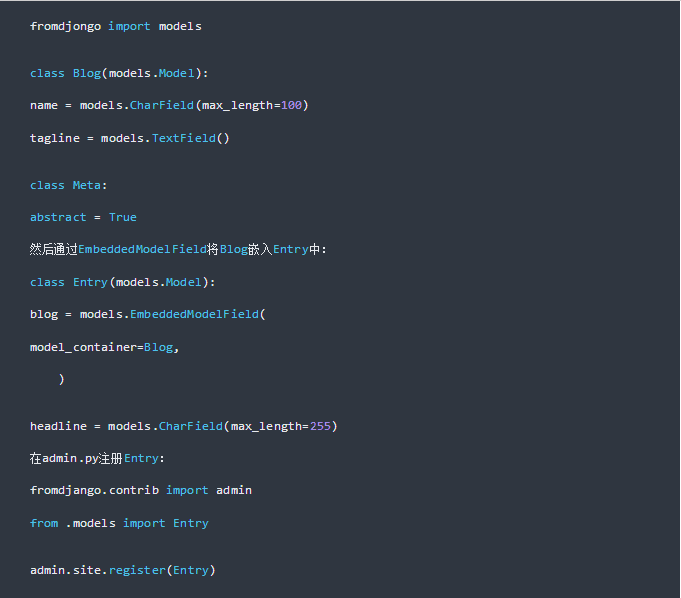Click the 'name = models.CharField(max_length=100)' line
The height and width of the screenshot is (598, 681).
point(169,106)
